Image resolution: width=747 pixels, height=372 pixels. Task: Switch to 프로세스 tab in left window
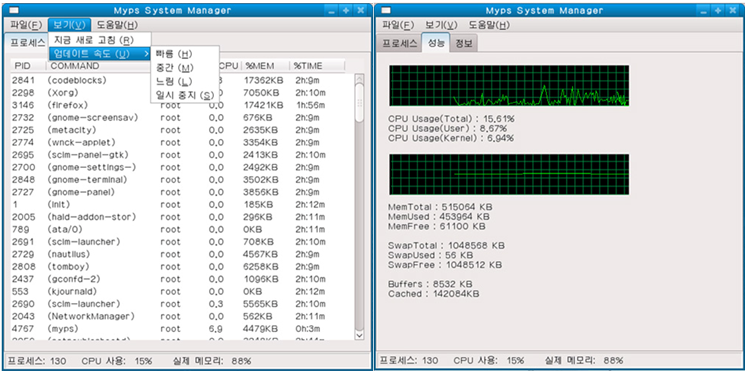click(27, 42)
